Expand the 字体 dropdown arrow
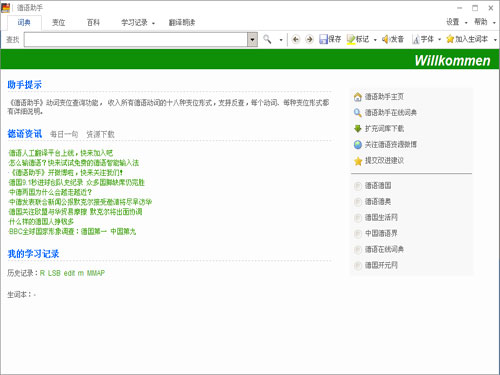The image size is (500, 375). coord(439,40)
